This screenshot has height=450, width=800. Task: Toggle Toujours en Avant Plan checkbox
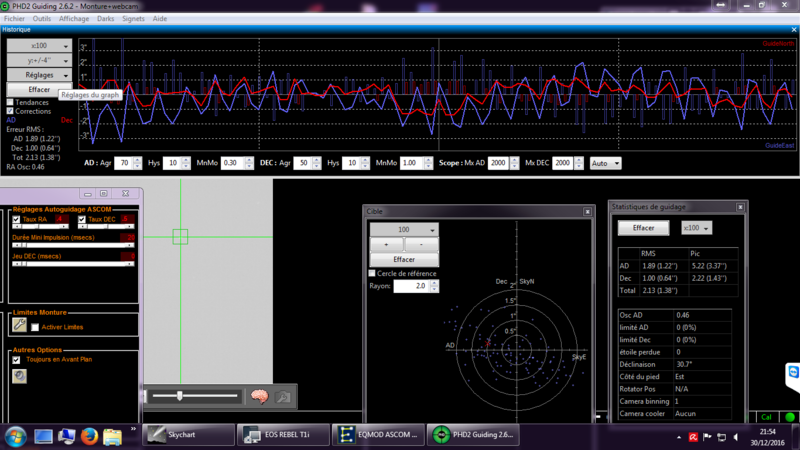pyautogui.click(x=16, y=360)
